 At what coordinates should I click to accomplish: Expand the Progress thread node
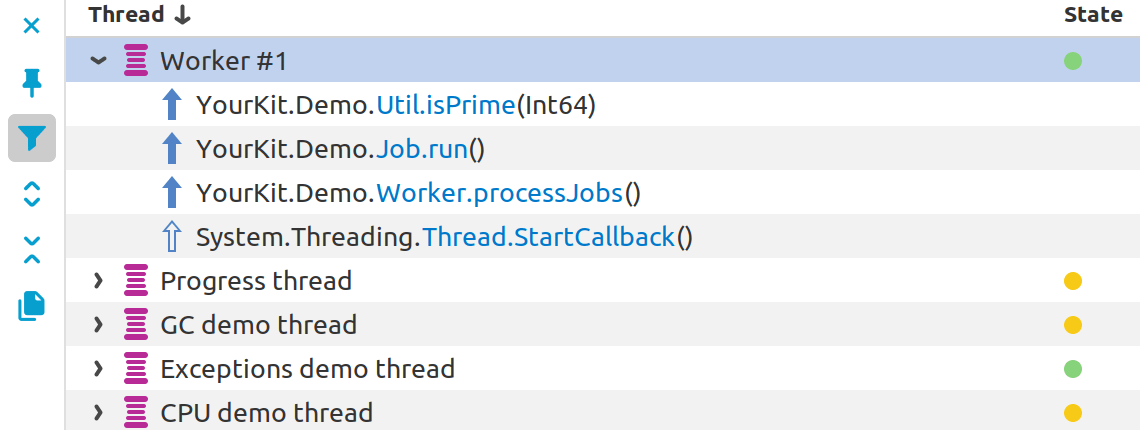point(98,281)
